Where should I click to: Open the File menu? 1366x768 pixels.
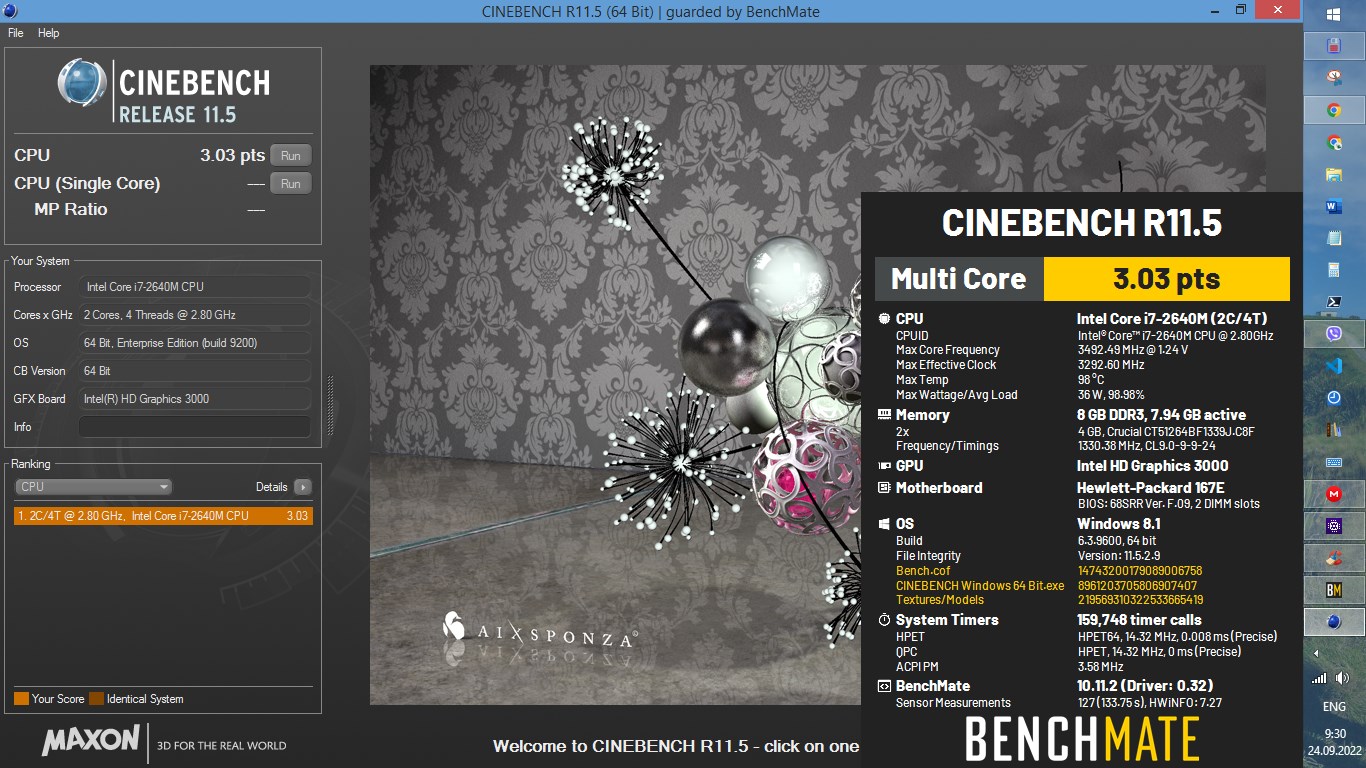point(15,33)
